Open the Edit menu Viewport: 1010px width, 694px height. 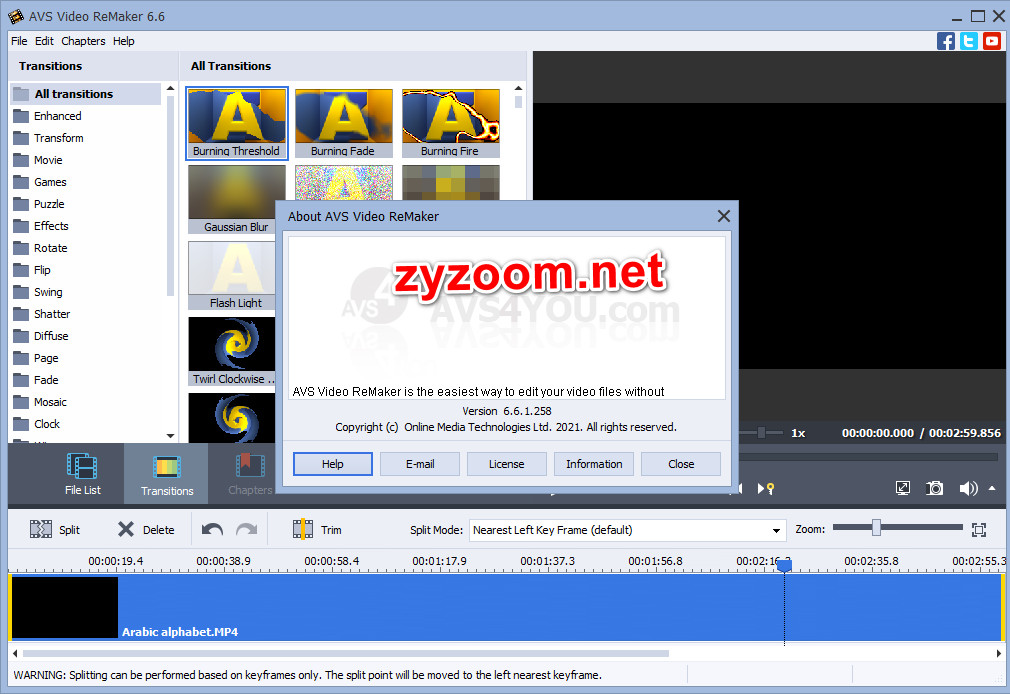[x=44, y=41]
